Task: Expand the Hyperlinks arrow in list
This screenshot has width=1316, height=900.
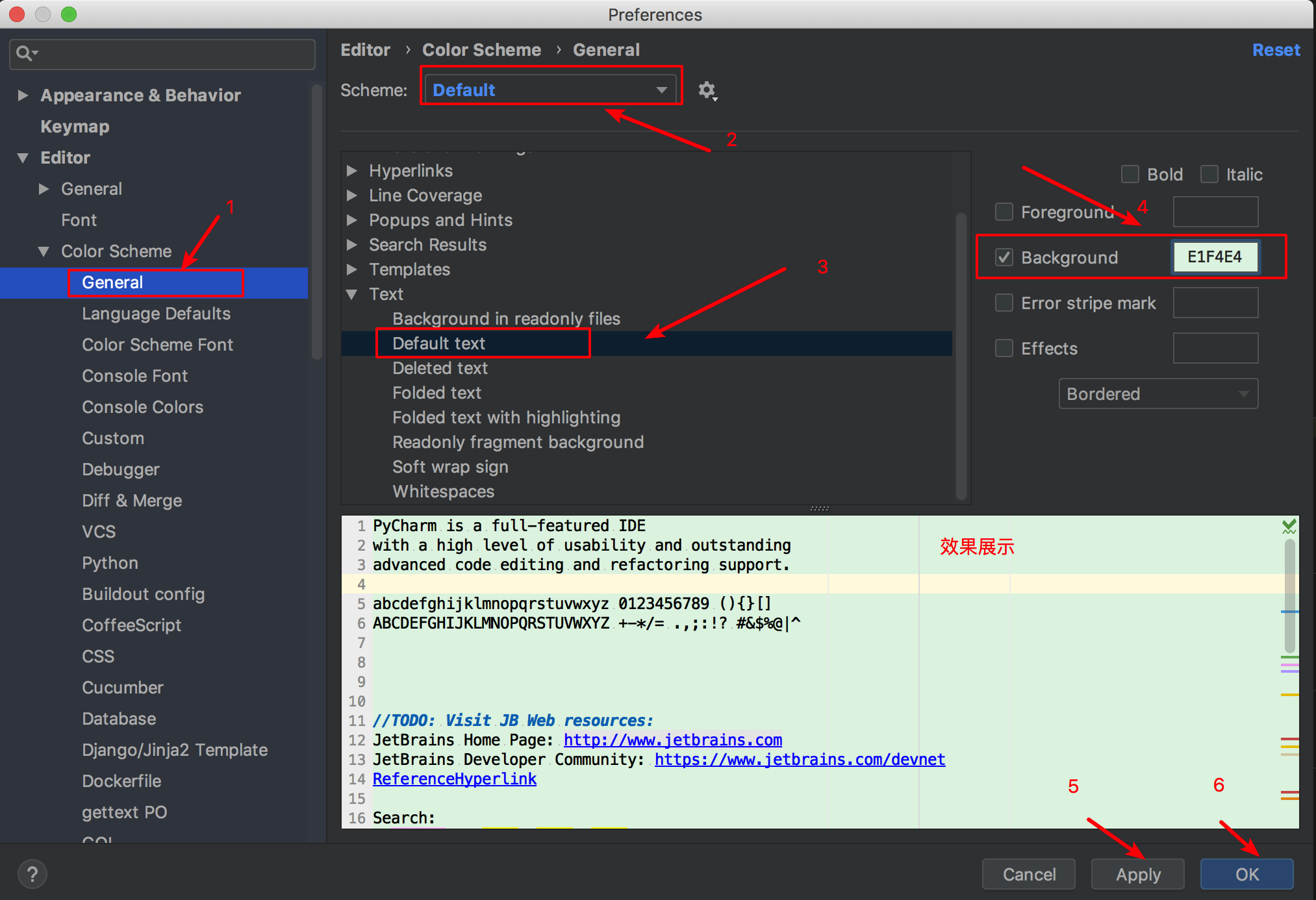Action: [x=352, y=171]
